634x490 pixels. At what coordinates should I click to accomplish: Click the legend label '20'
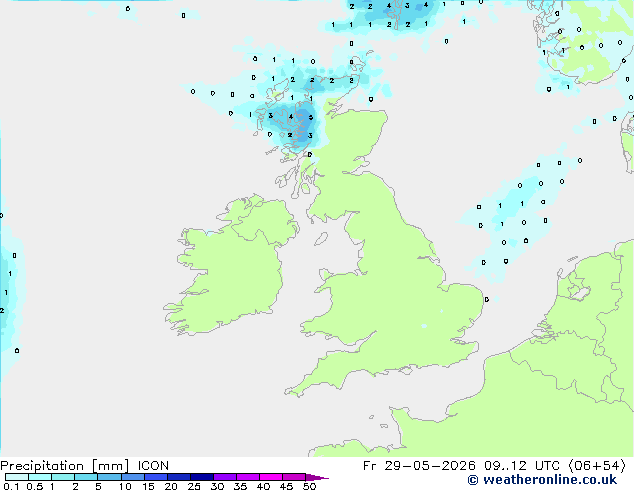[x=171, y=486]
